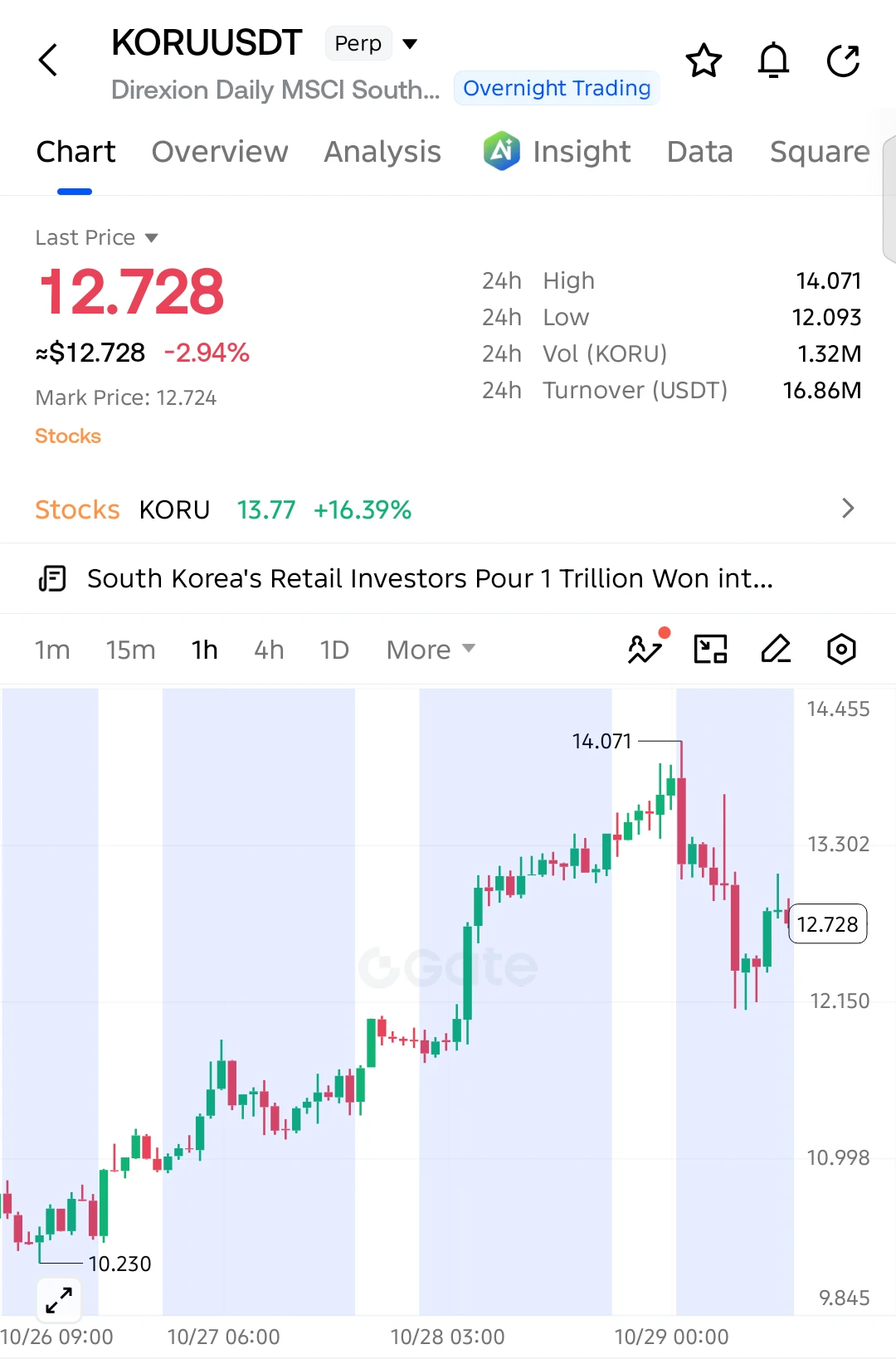Tap the 24h Turnover value 16.86M
896x1359 pixels.
[x=822, y=391]
